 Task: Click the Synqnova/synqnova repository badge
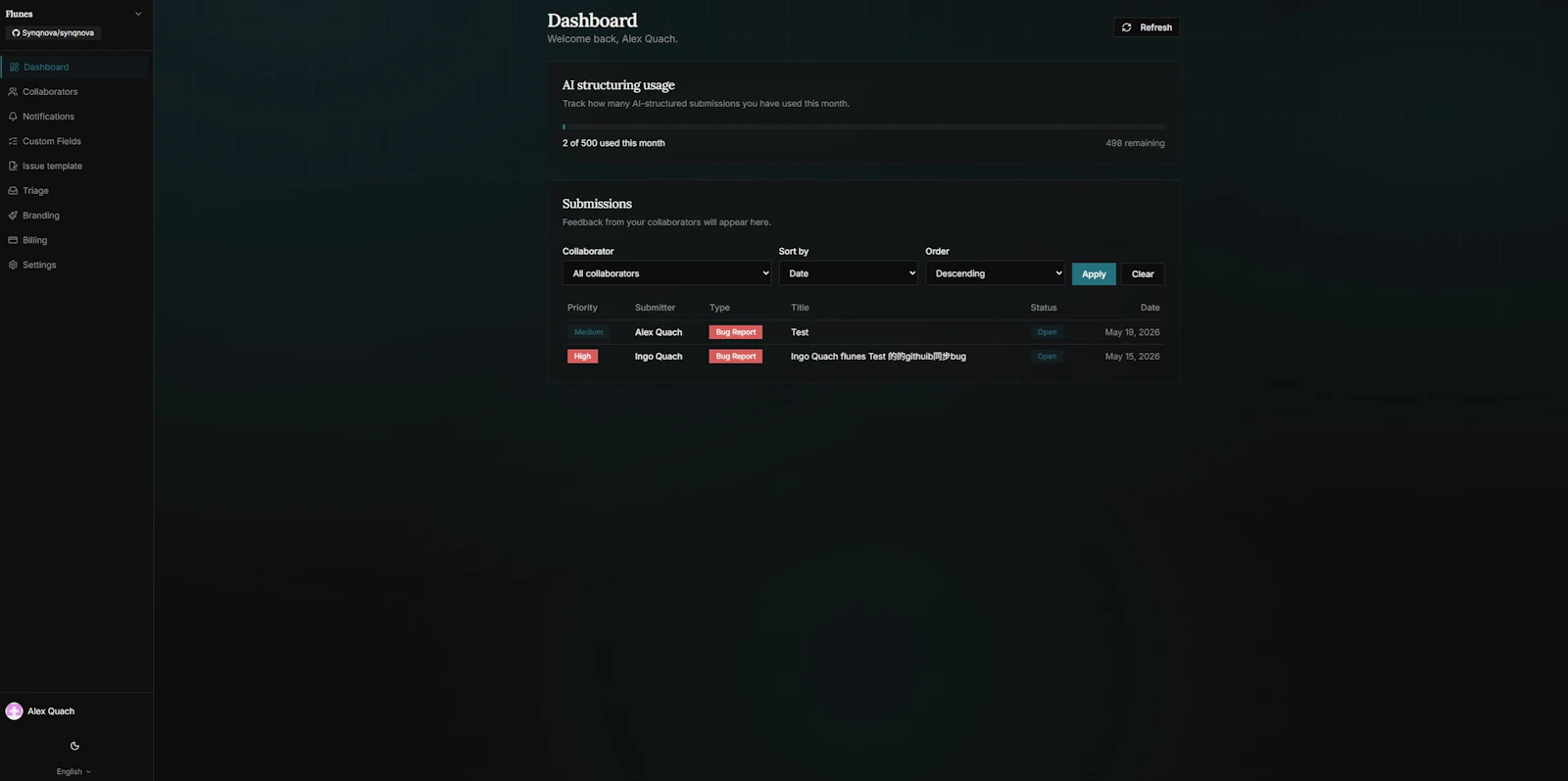pos(54,33)
